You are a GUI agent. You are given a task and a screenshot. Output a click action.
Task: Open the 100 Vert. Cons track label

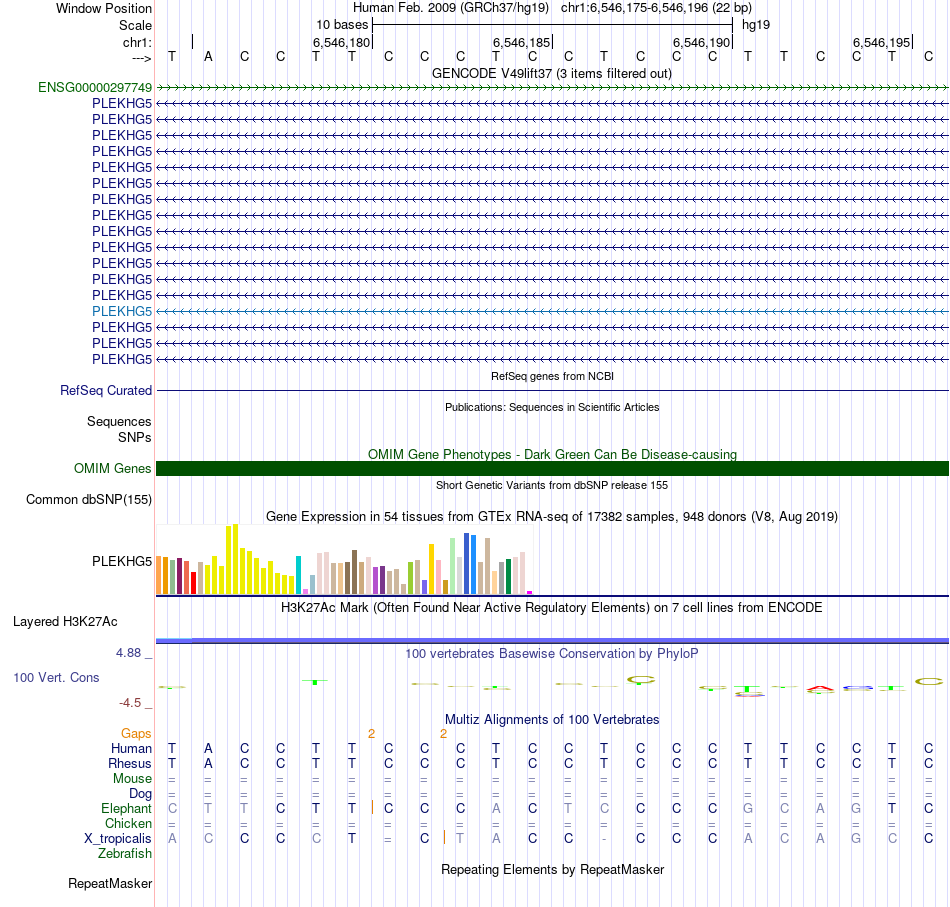click(x=56, y=677)
